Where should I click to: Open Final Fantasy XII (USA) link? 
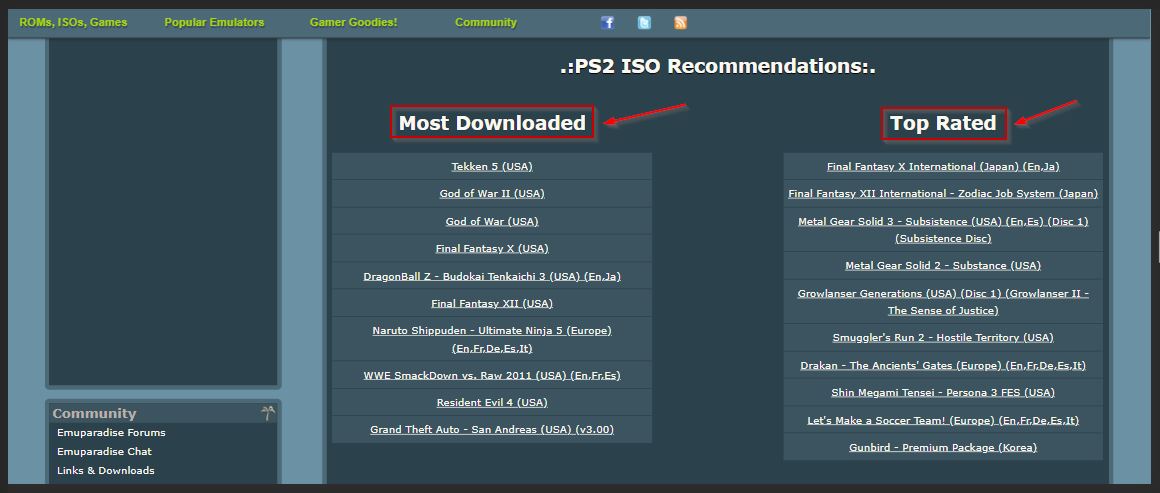(492, 303)
